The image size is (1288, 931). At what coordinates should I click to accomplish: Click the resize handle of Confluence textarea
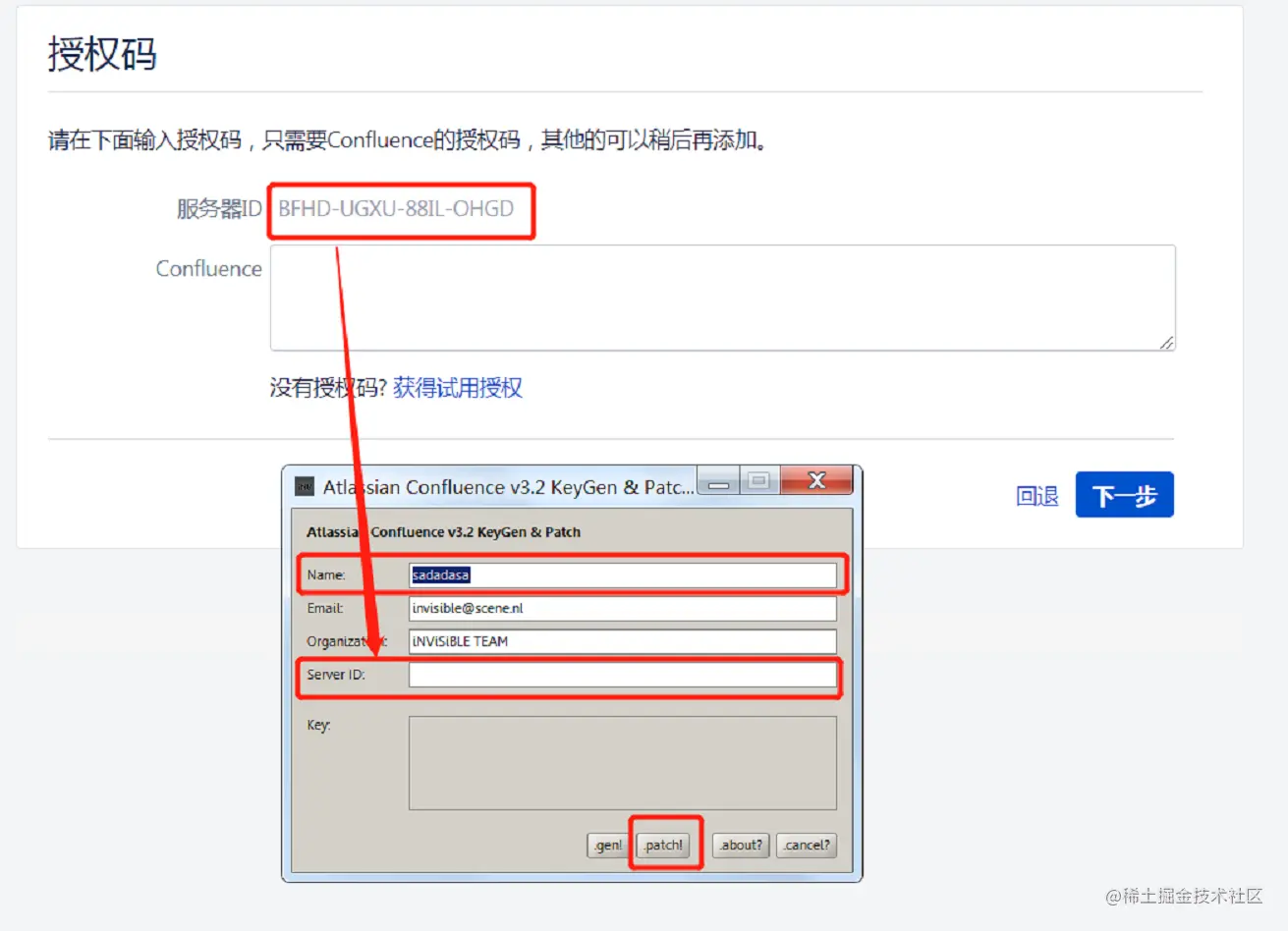point(1166,342)
